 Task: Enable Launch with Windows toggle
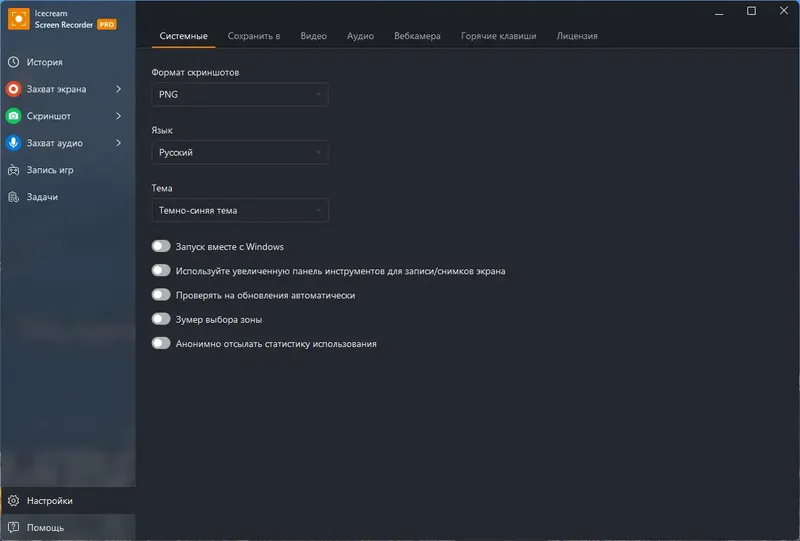[161, 246]
